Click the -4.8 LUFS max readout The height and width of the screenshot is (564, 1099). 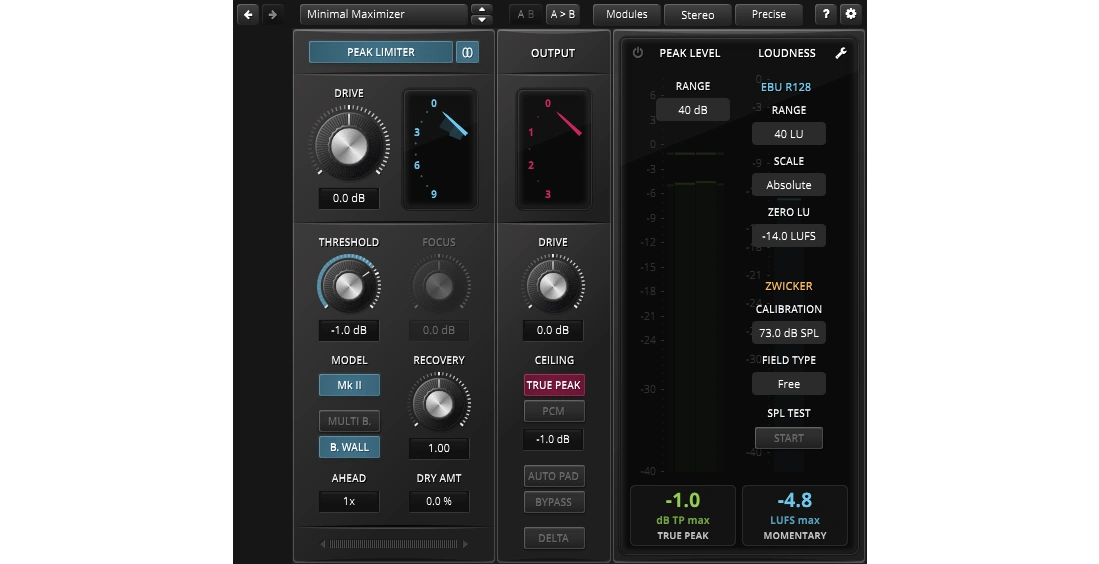[x=795, y=516]
